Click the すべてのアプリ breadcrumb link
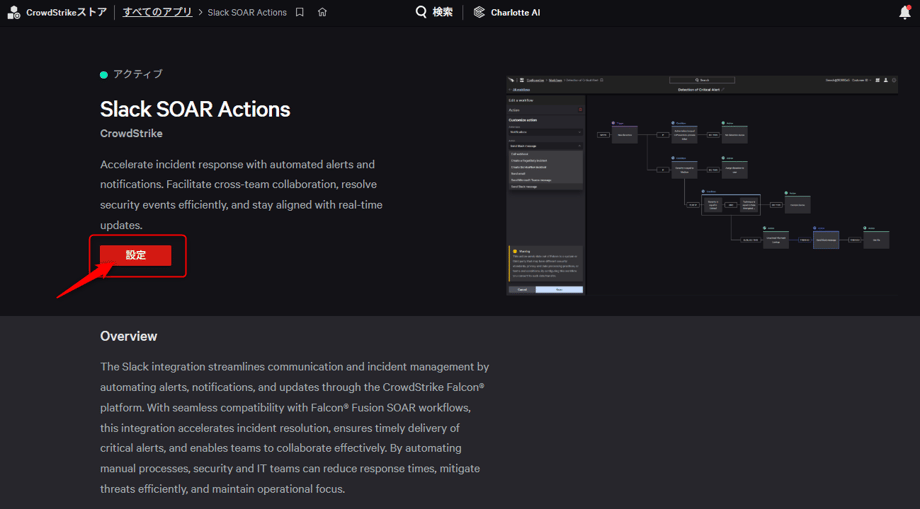 pyautogui.click(x=157, y=12)
